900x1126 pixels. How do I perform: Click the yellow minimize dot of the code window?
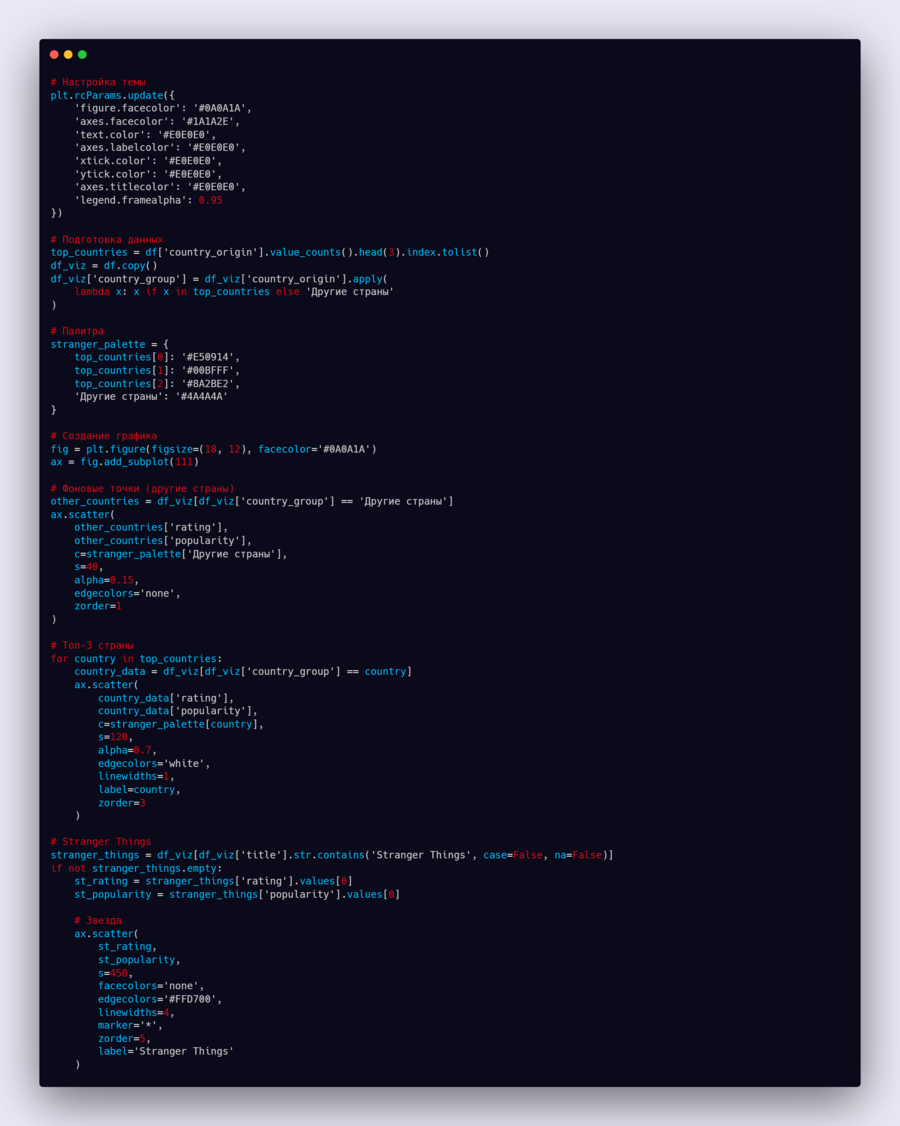[68, 55]
